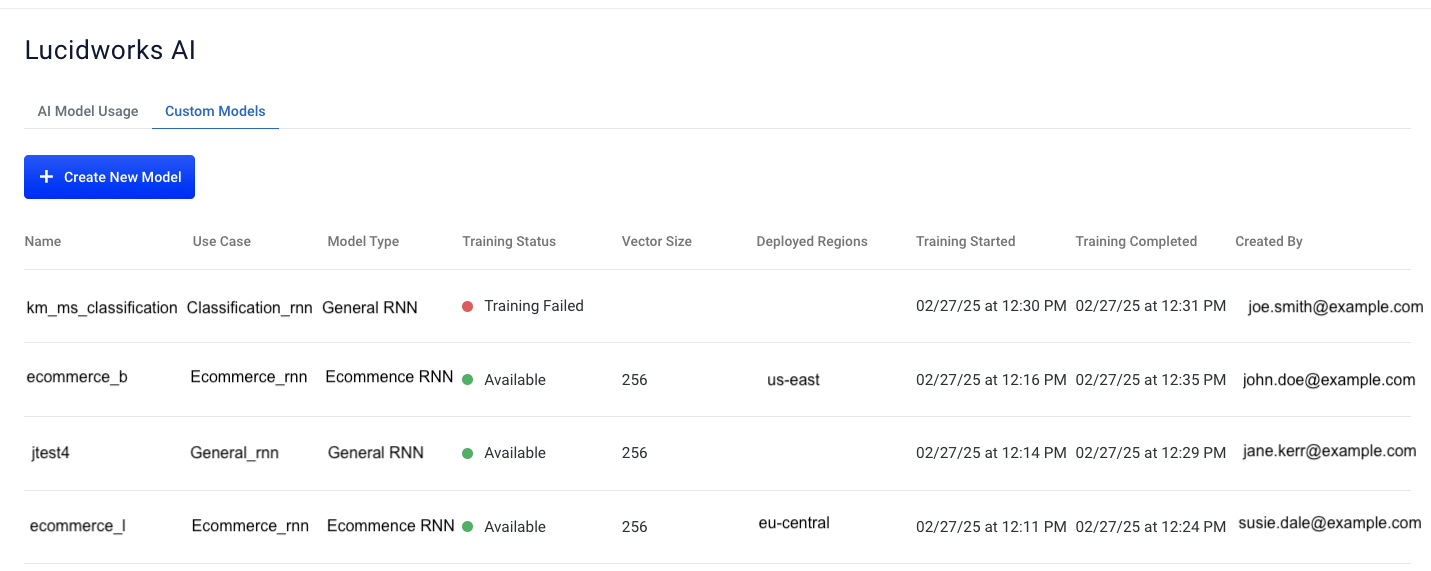This screenshot has width=1431, height=571.
Task: Click creator susie.dale@example.com
Action: (1329, 523)
